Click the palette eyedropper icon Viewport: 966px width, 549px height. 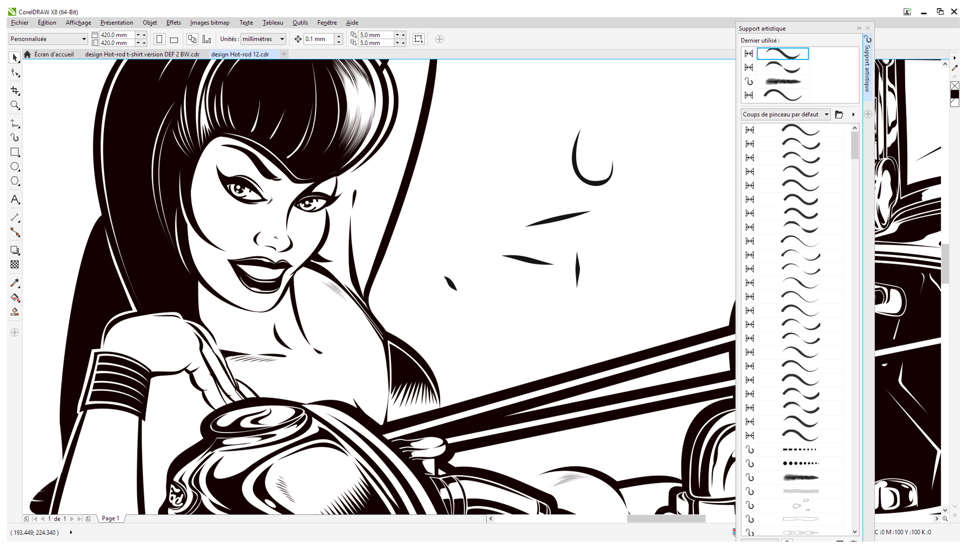tap(954, 67)
